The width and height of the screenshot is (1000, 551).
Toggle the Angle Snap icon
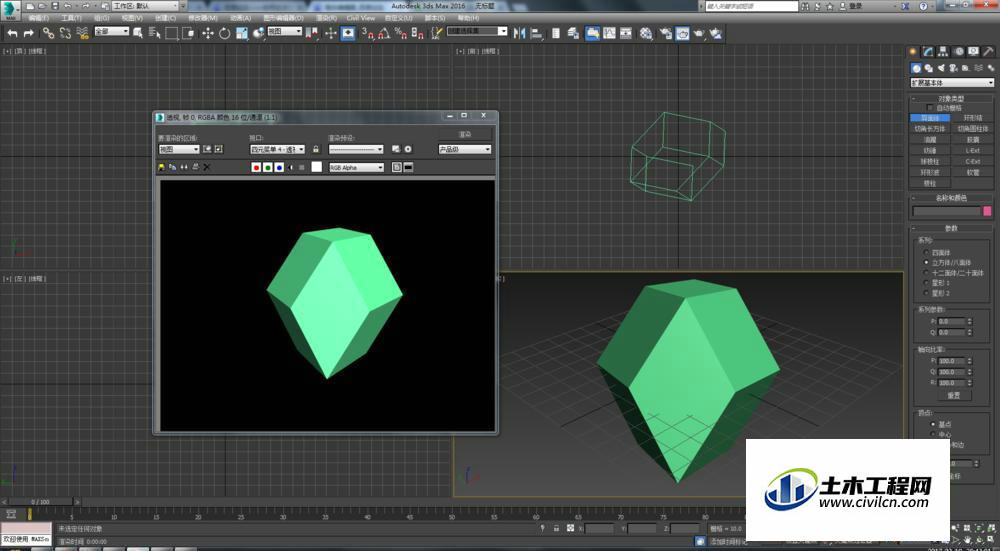(384, 33)
